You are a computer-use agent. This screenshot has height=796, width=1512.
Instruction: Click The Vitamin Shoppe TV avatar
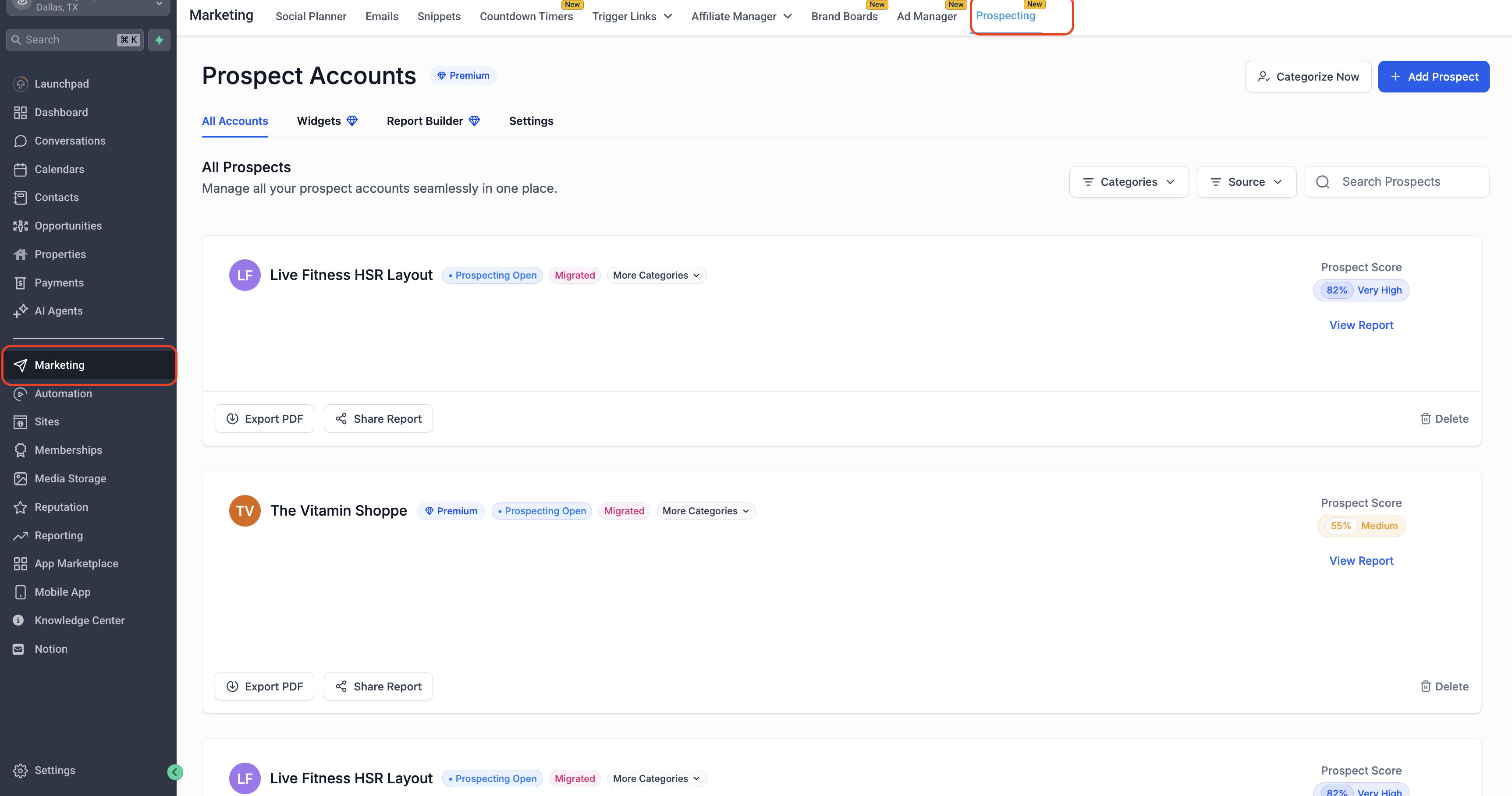click(245, 511)
